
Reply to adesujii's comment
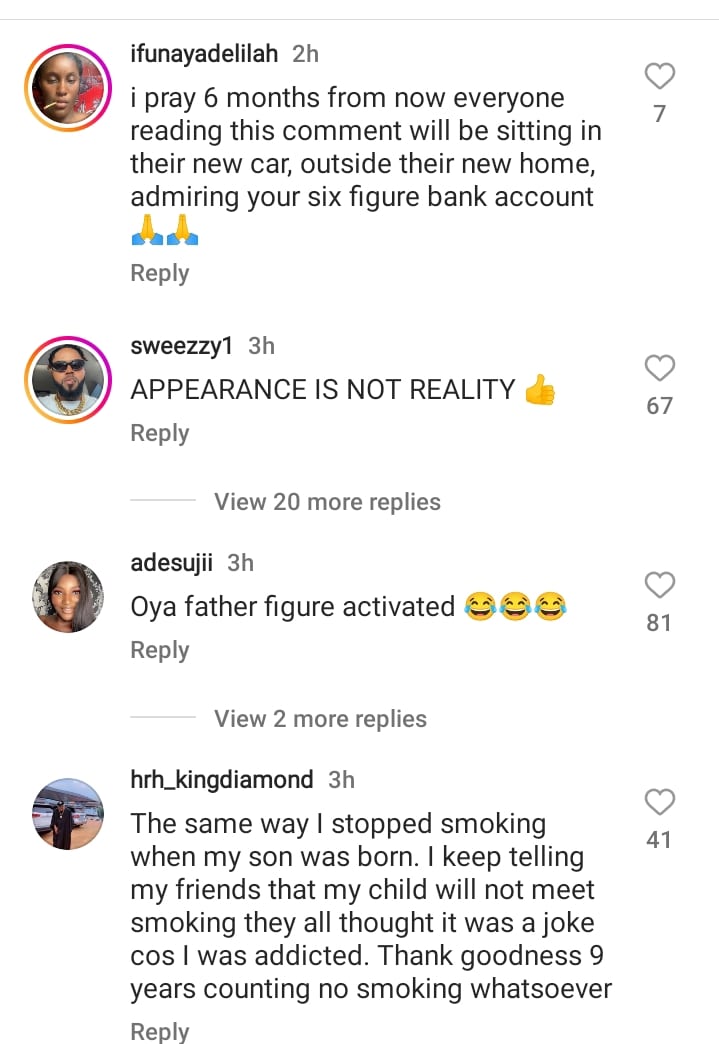click(160, 650)
